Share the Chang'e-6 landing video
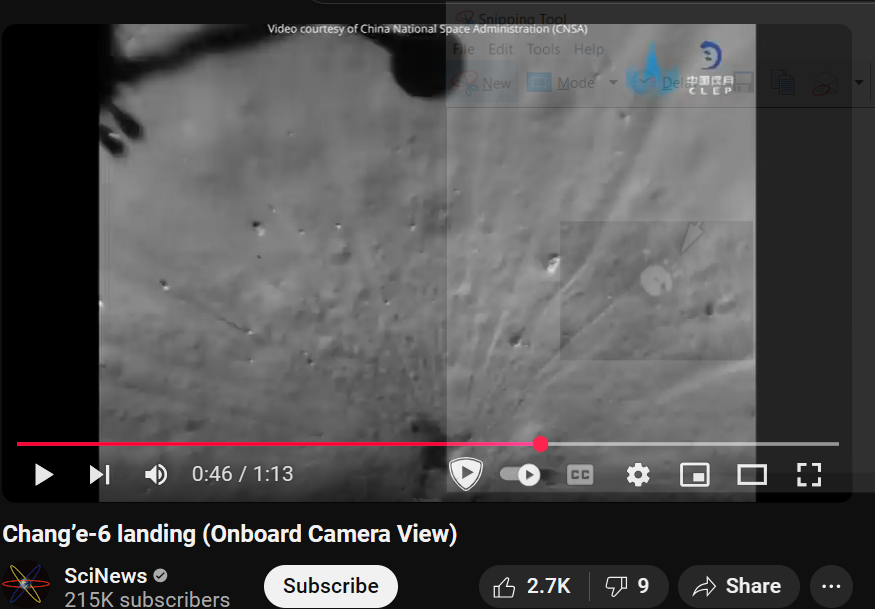This screenshot has height=609, width=875. click(x=738, y=586)
